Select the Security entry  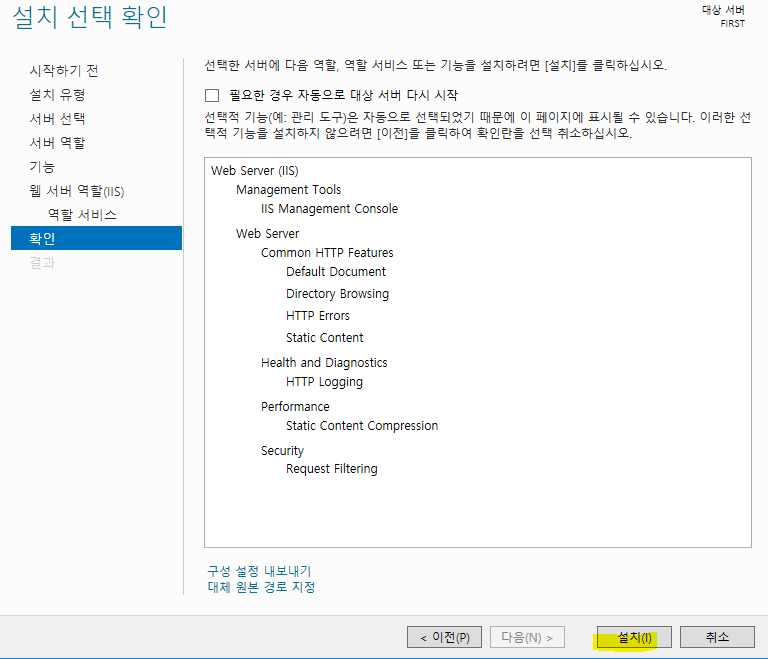tap(282, 451)
